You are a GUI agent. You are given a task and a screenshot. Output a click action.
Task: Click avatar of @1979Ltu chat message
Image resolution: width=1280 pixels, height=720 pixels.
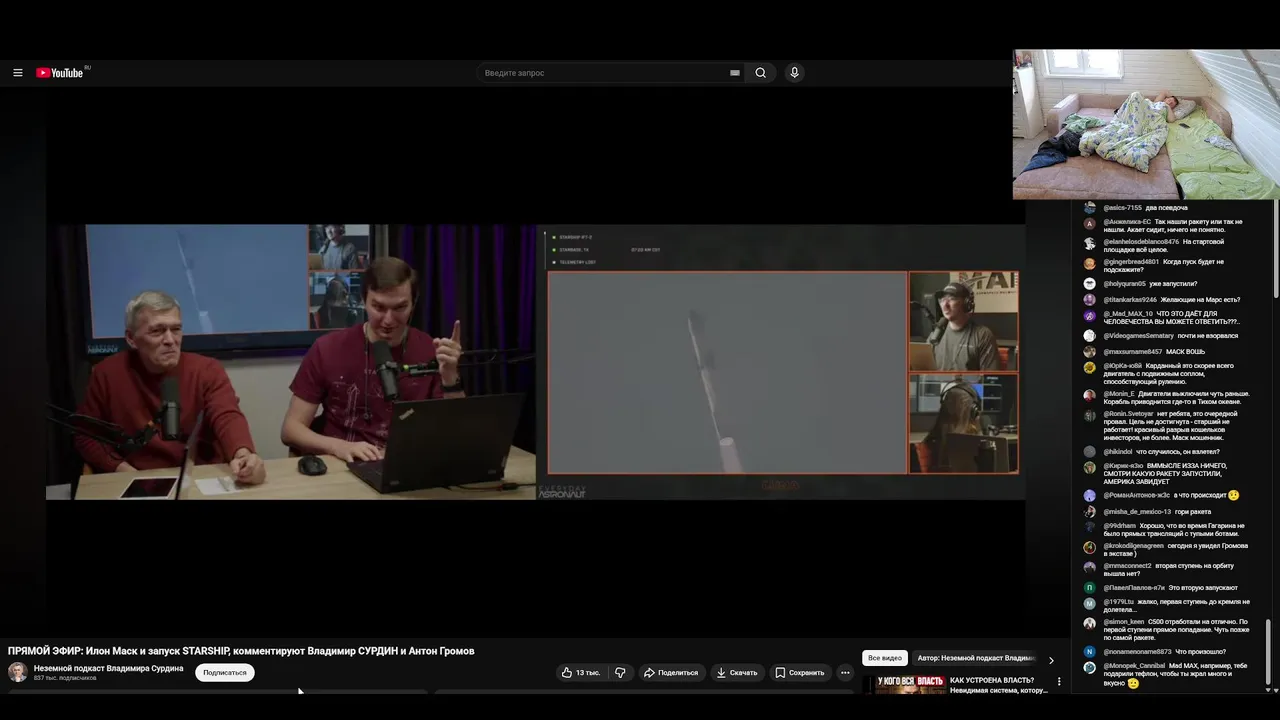point(1090,604)
